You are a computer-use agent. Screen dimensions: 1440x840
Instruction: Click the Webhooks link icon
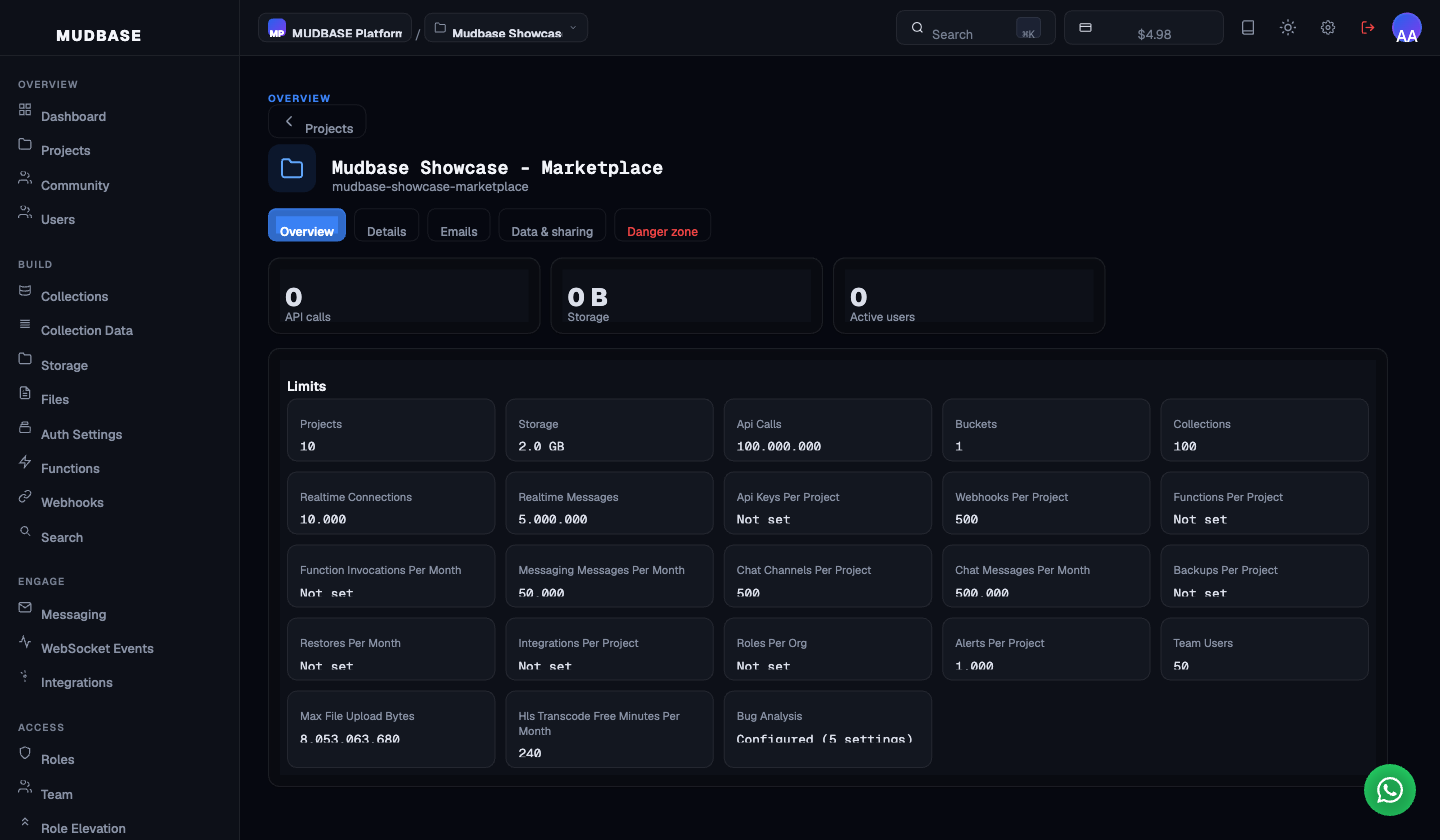tap(25, 495)
